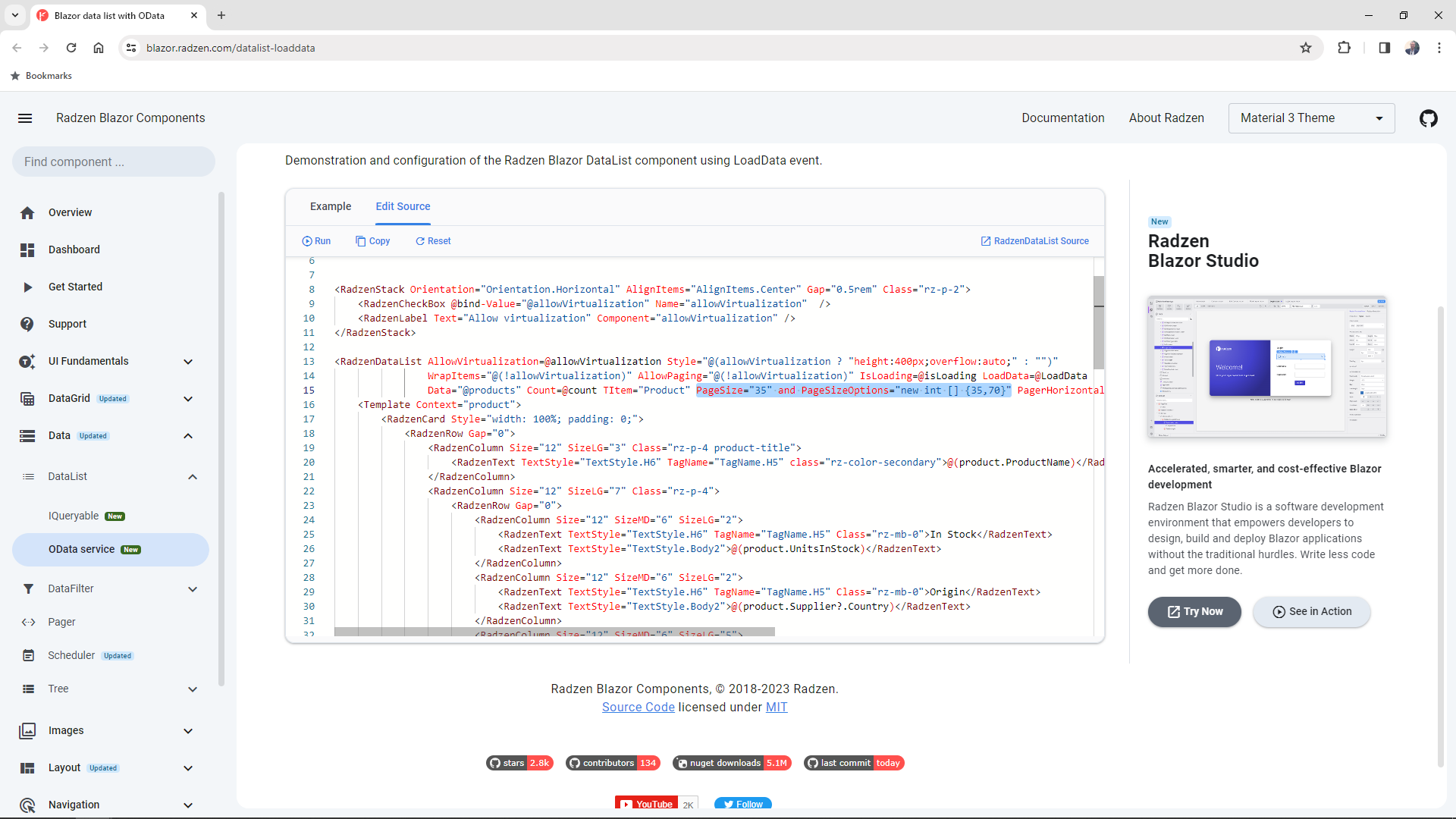
Task: View site information icon in address bar
Action: 131,48
